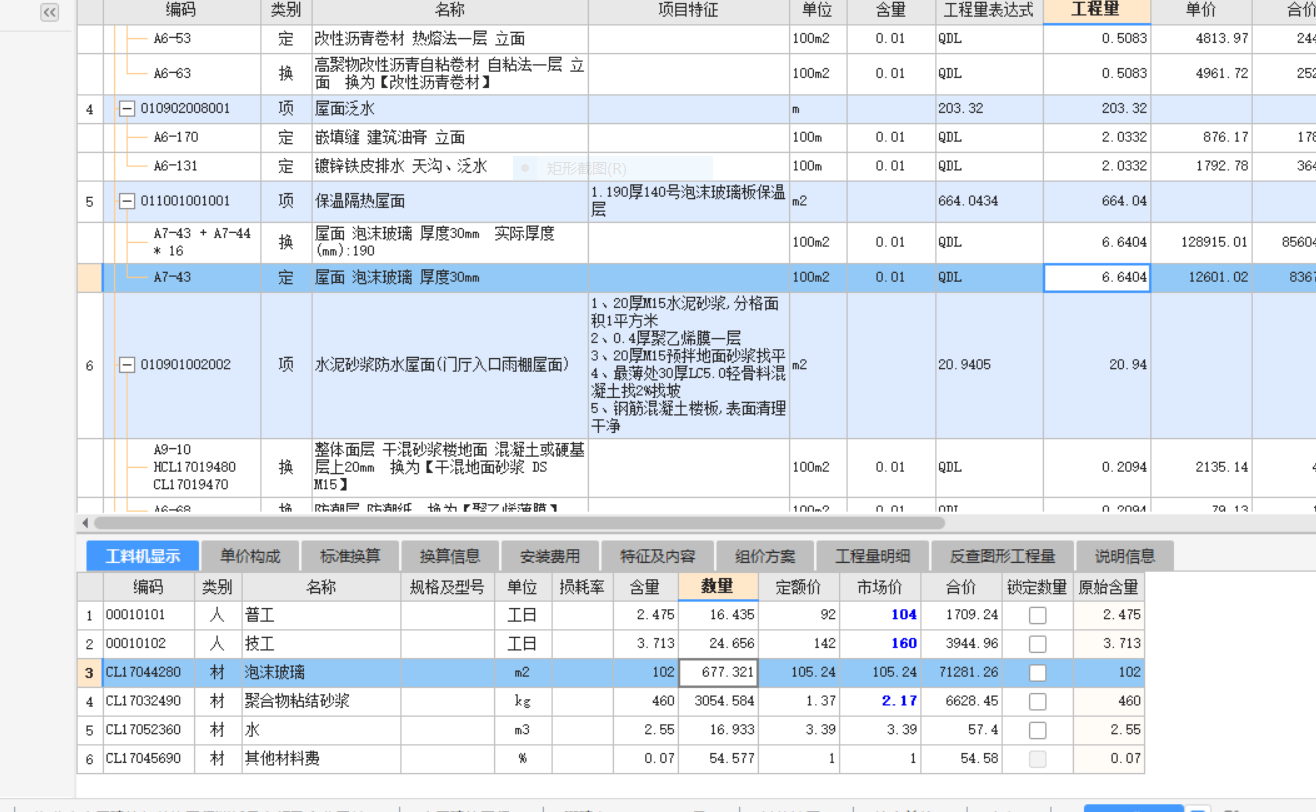Screen dimensions: 1316x812
Task: Collapse the left panel with the double-chevron button
Action: tap(49, 12)
